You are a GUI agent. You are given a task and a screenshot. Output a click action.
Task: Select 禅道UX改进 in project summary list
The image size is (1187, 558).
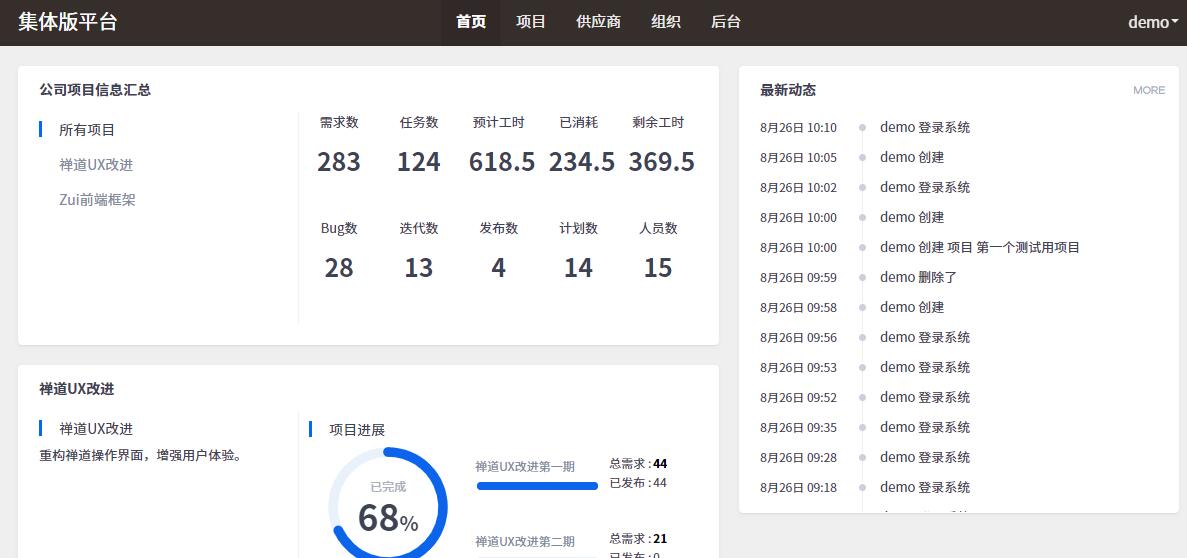point(96,165)
